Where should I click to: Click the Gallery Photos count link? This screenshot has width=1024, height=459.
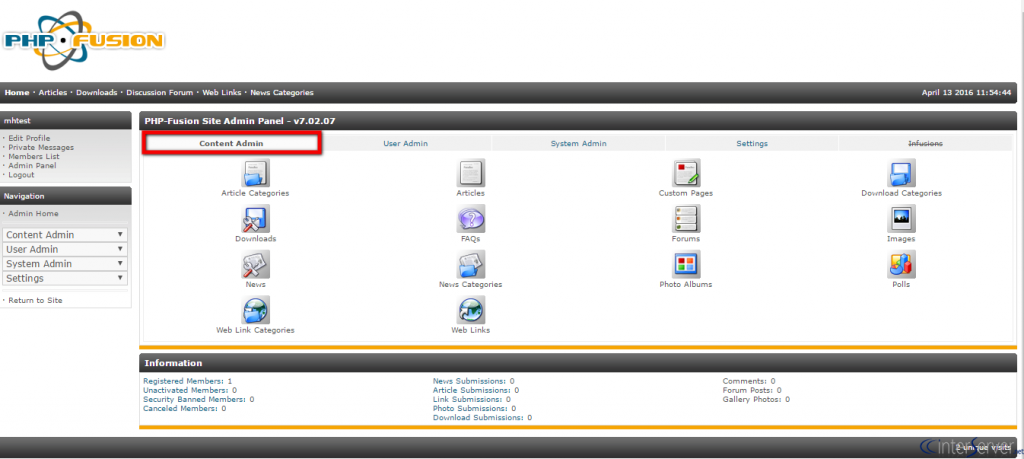(x=756, y=399)
